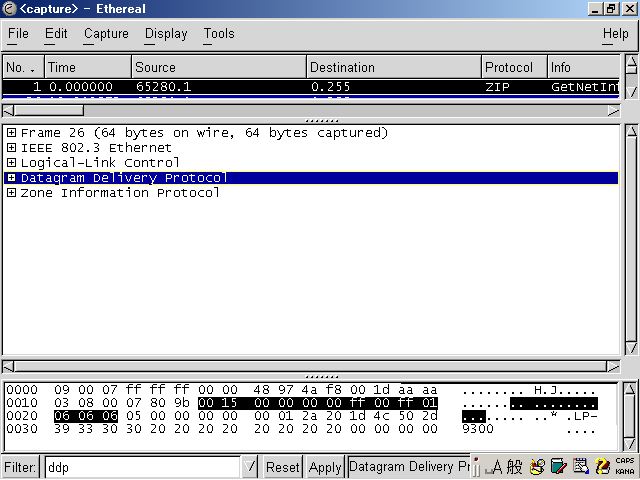Click hex offset 0000 row label
640x480 pixels.
point(22,390)
